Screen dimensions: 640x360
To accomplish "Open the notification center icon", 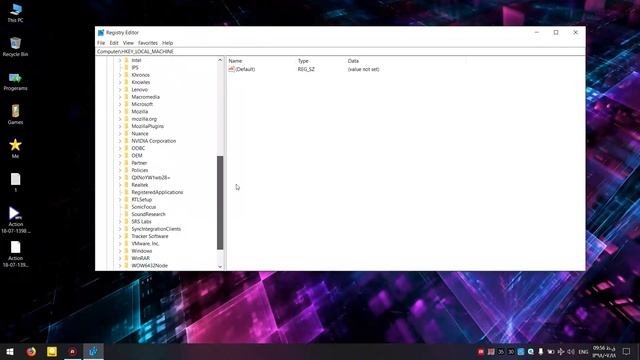I will click(x=627, y=352).
